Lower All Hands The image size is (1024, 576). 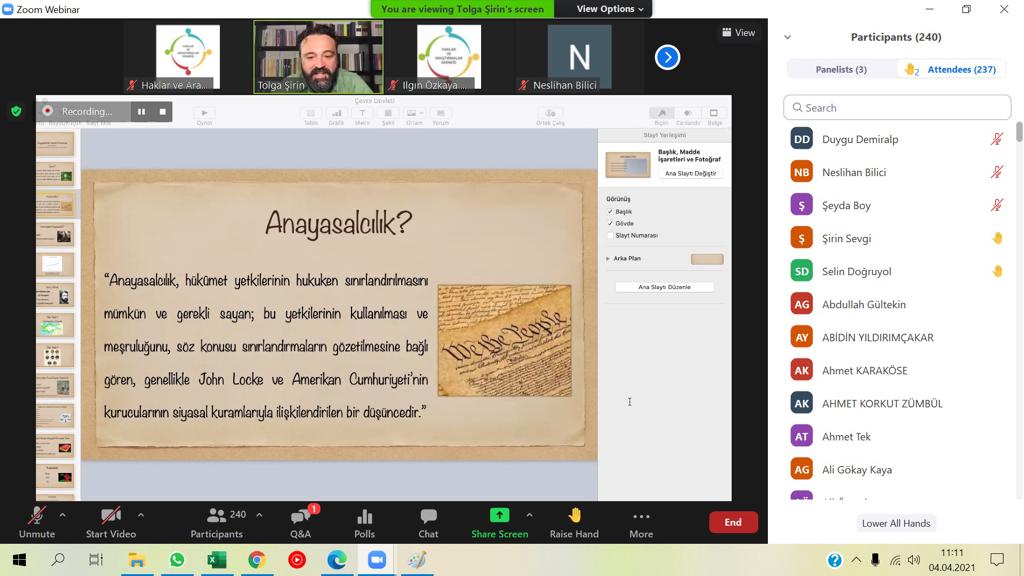pos(895,523)
